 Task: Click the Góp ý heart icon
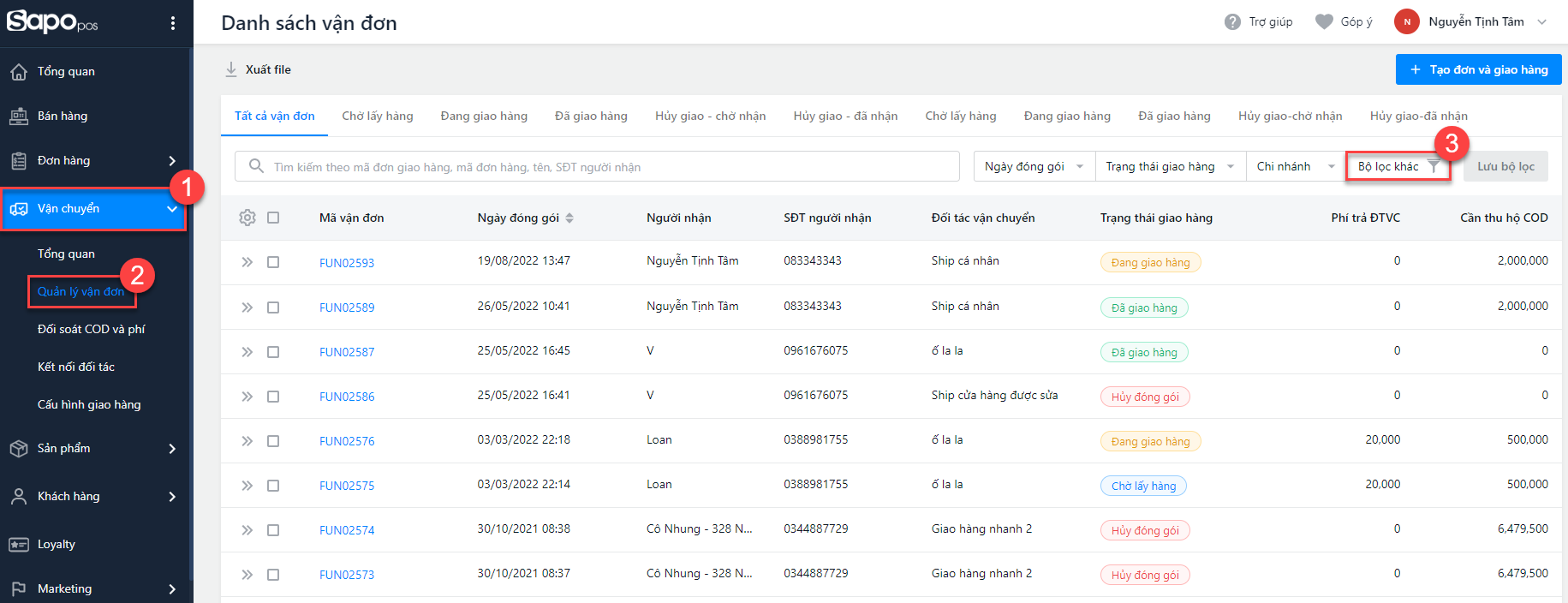tap(1324, 21)
